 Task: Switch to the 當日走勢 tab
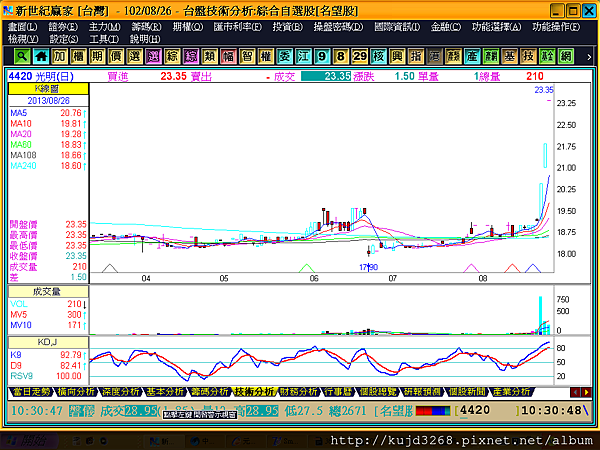coord(31,392)
